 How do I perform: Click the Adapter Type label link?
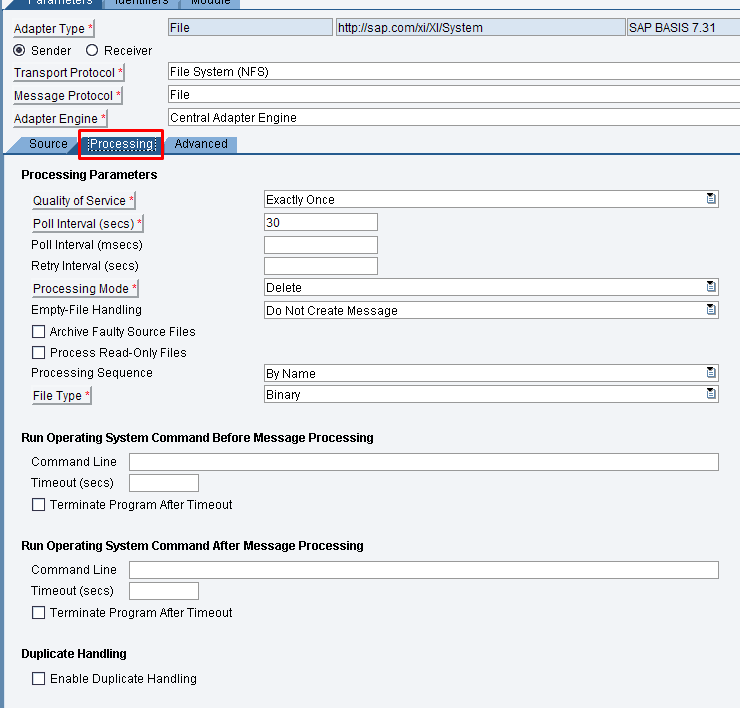coord(53,29)
